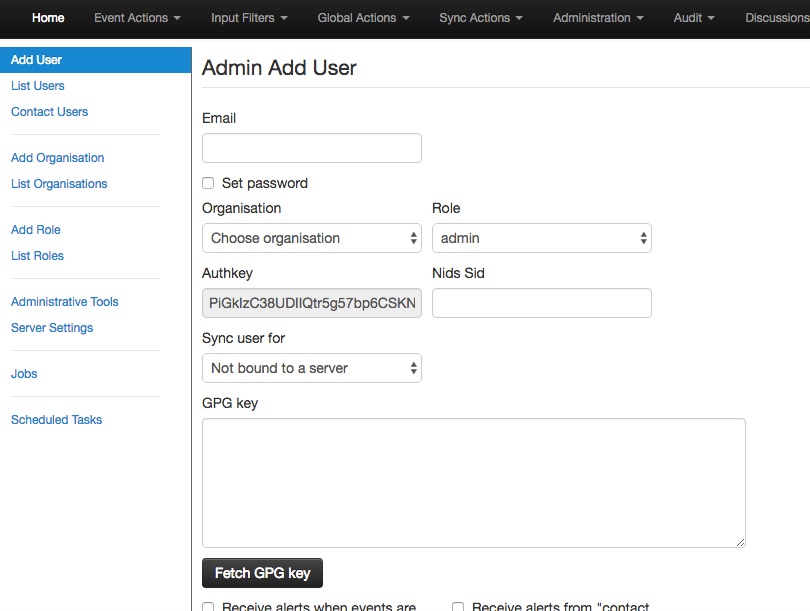Open the Event Actions menu
The image size is (810, 611).
tap(137, 18)
